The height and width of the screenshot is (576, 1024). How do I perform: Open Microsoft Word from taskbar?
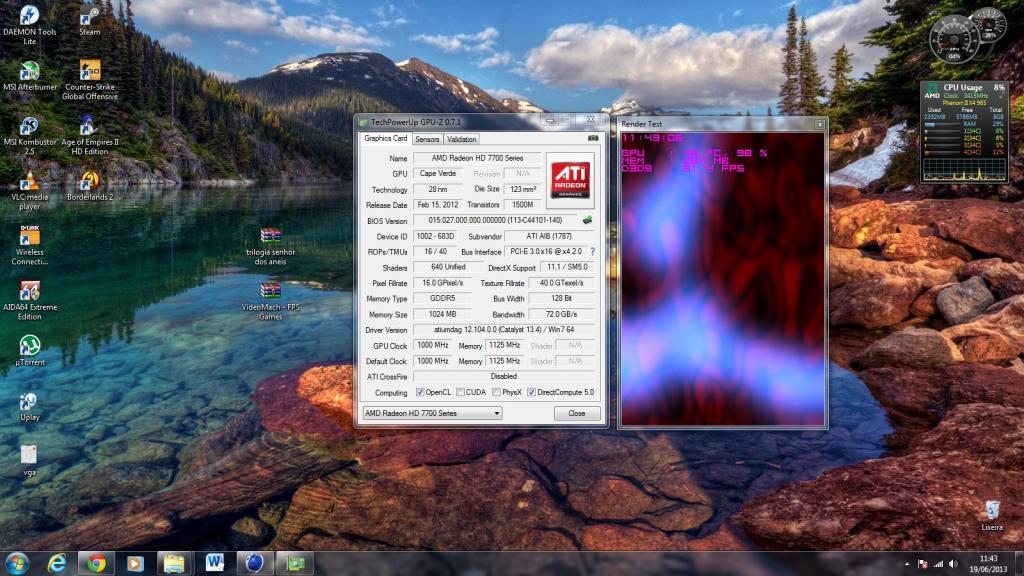click(x=214, y=563)
